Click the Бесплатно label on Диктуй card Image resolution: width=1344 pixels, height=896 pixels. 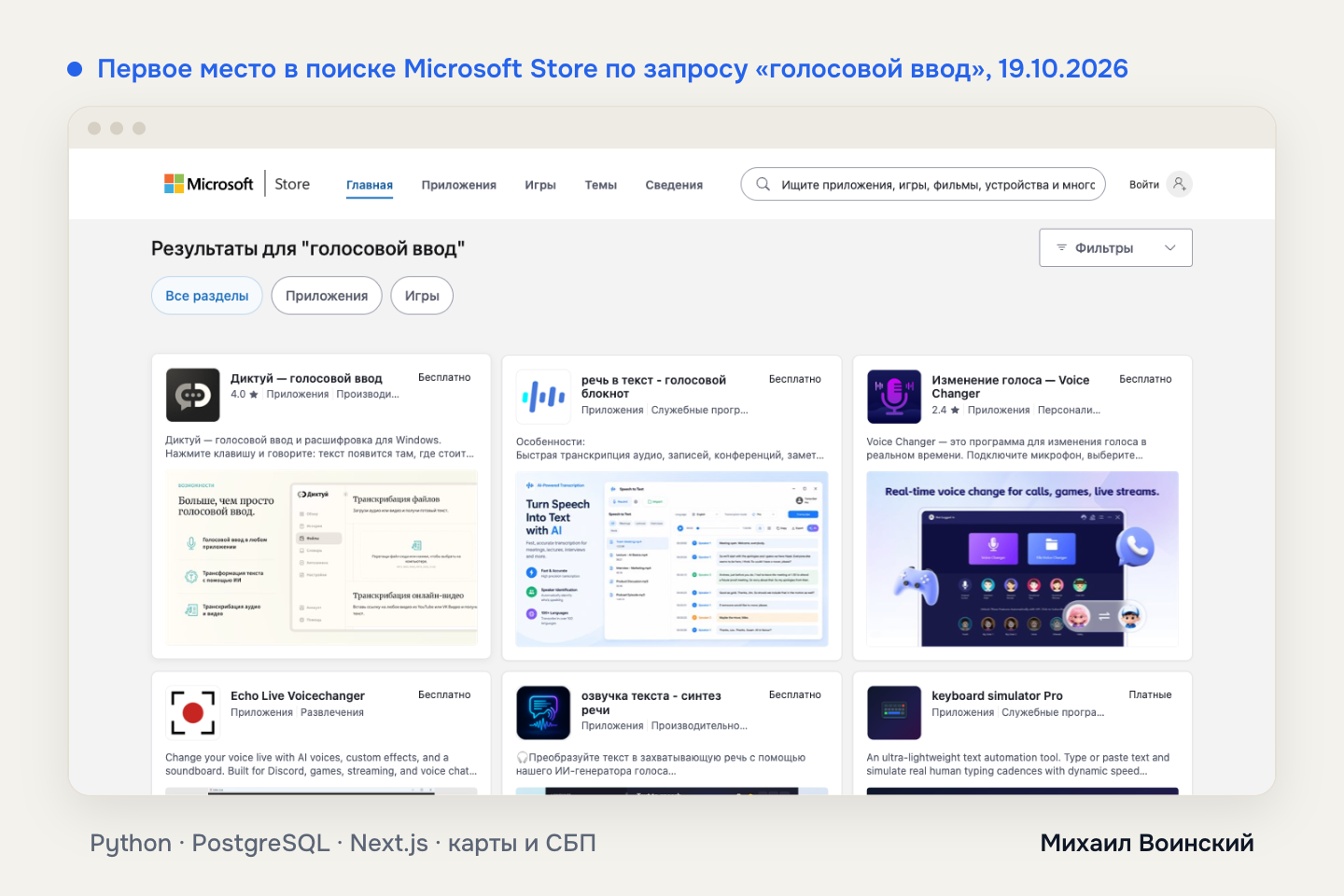click(444, 377)
